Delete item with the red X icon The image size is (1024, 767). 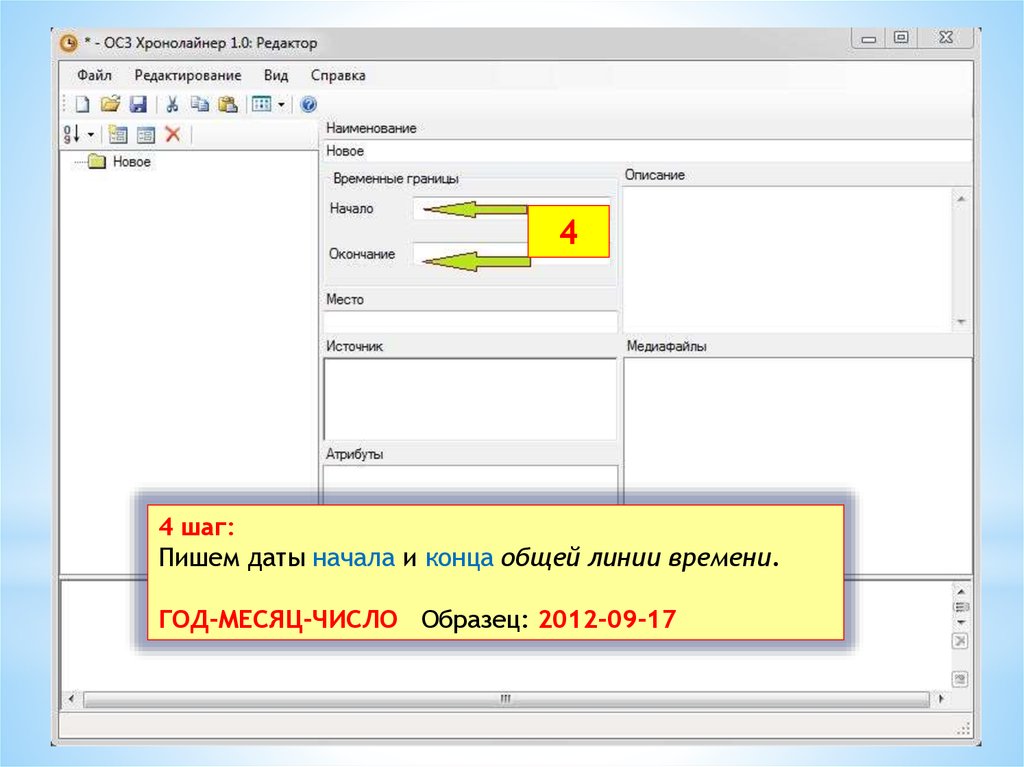[x=173, y=134]
